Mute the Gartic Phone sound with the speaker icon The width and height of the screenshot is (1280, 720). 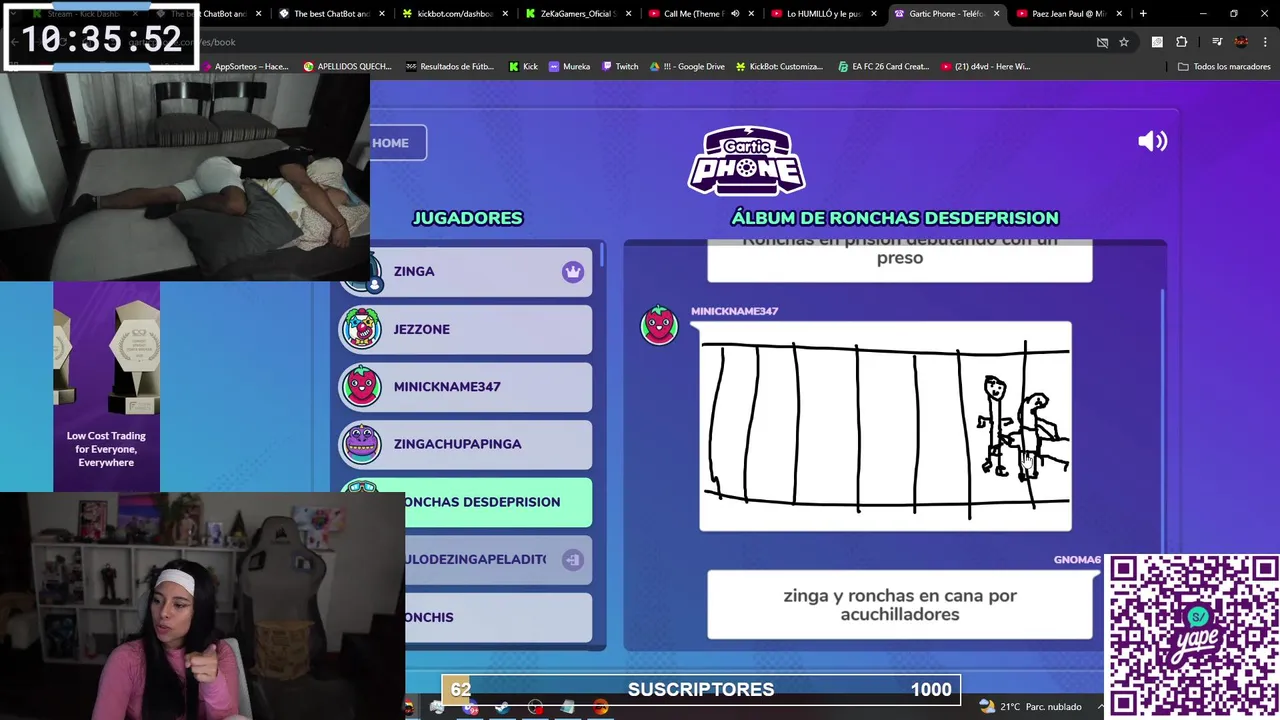click(1152, 141)
